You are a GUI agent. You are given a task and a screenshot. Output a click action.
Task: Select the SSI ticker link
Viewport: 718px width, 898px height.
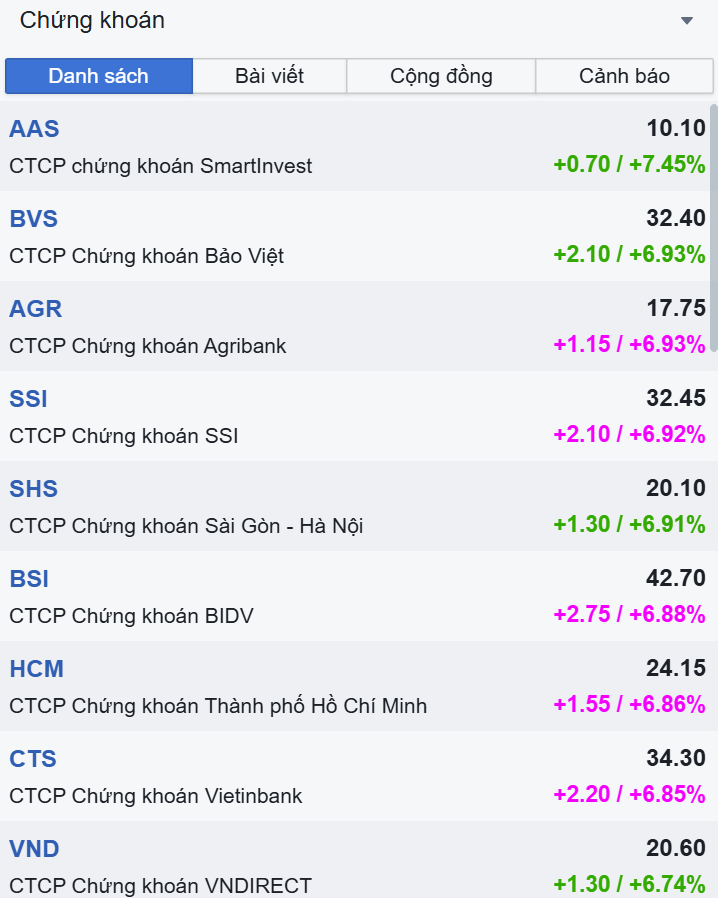(28, 399)
